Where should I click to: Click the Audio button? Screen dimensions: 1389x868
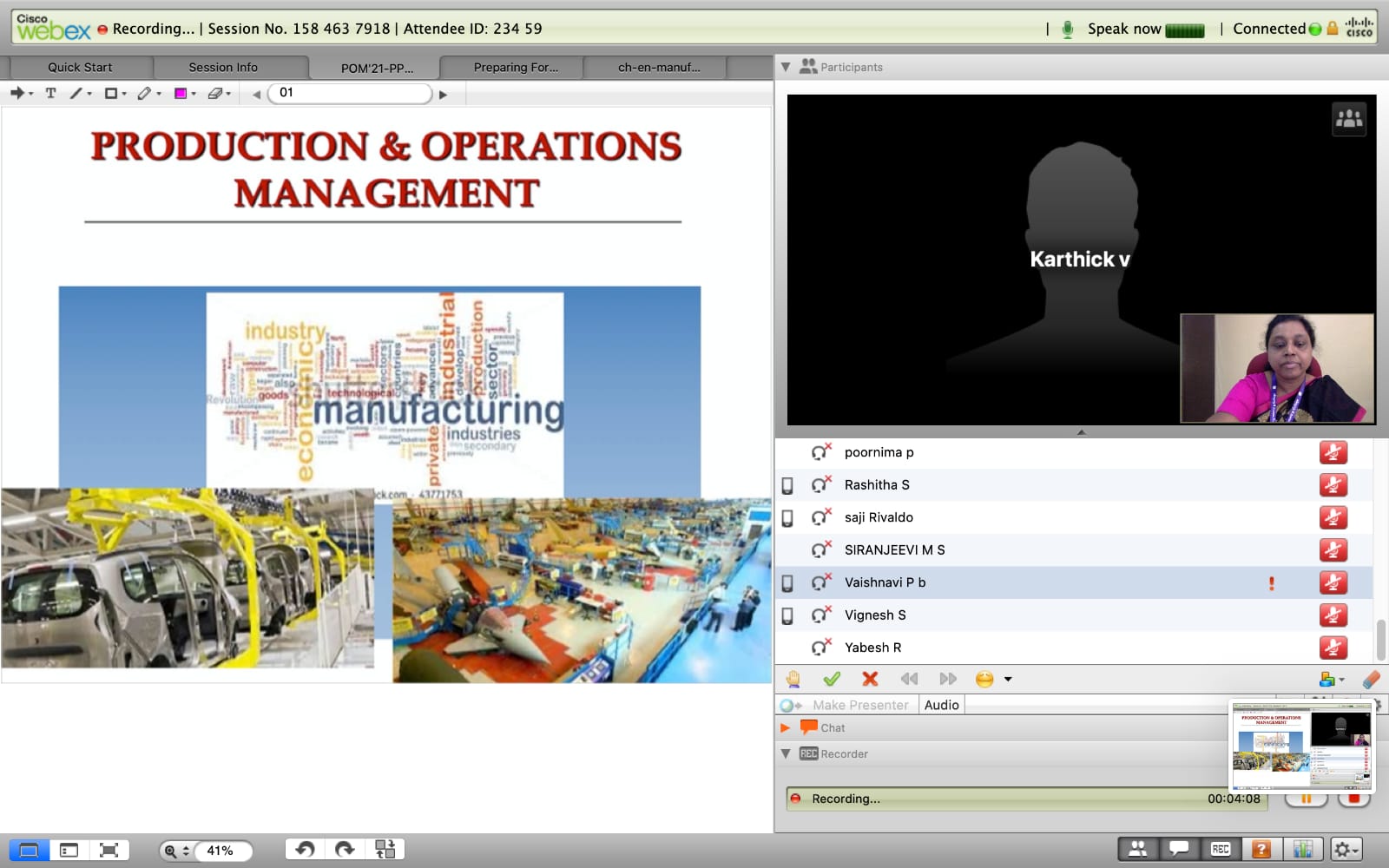click(x=941, y=705)
